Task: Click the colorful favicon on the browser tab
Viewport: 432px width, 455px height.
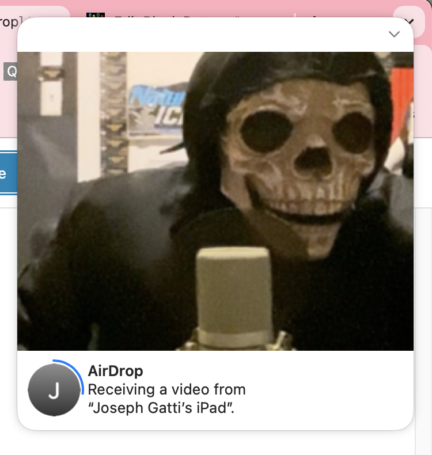Action: (x=95, y=15)
